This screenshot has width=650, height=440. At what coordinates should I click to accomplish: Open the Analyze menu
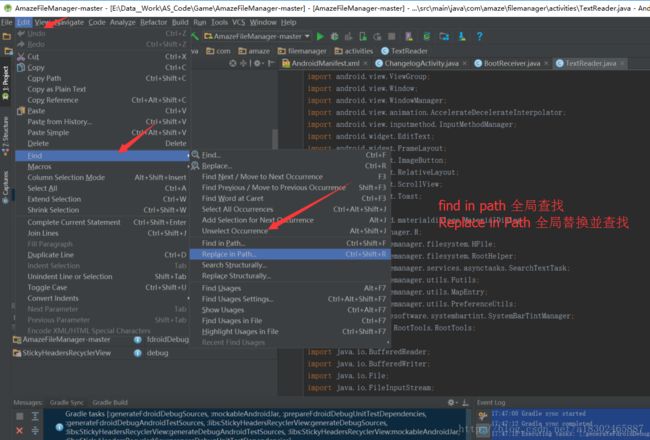pos(122,22)
